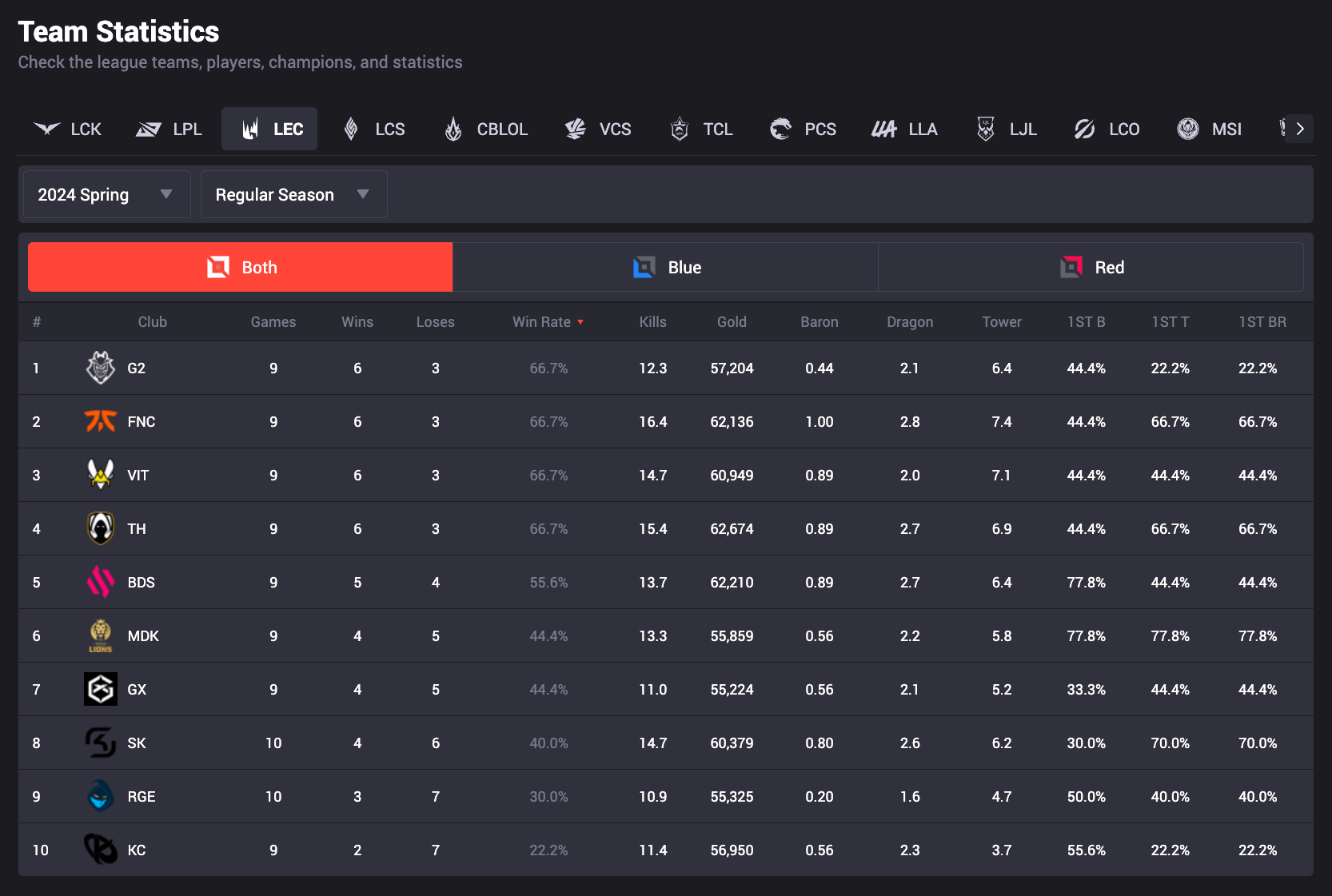Click the BDS team logo
The width and height of the screenshot is (1332, 896).
tap(101, 582)
